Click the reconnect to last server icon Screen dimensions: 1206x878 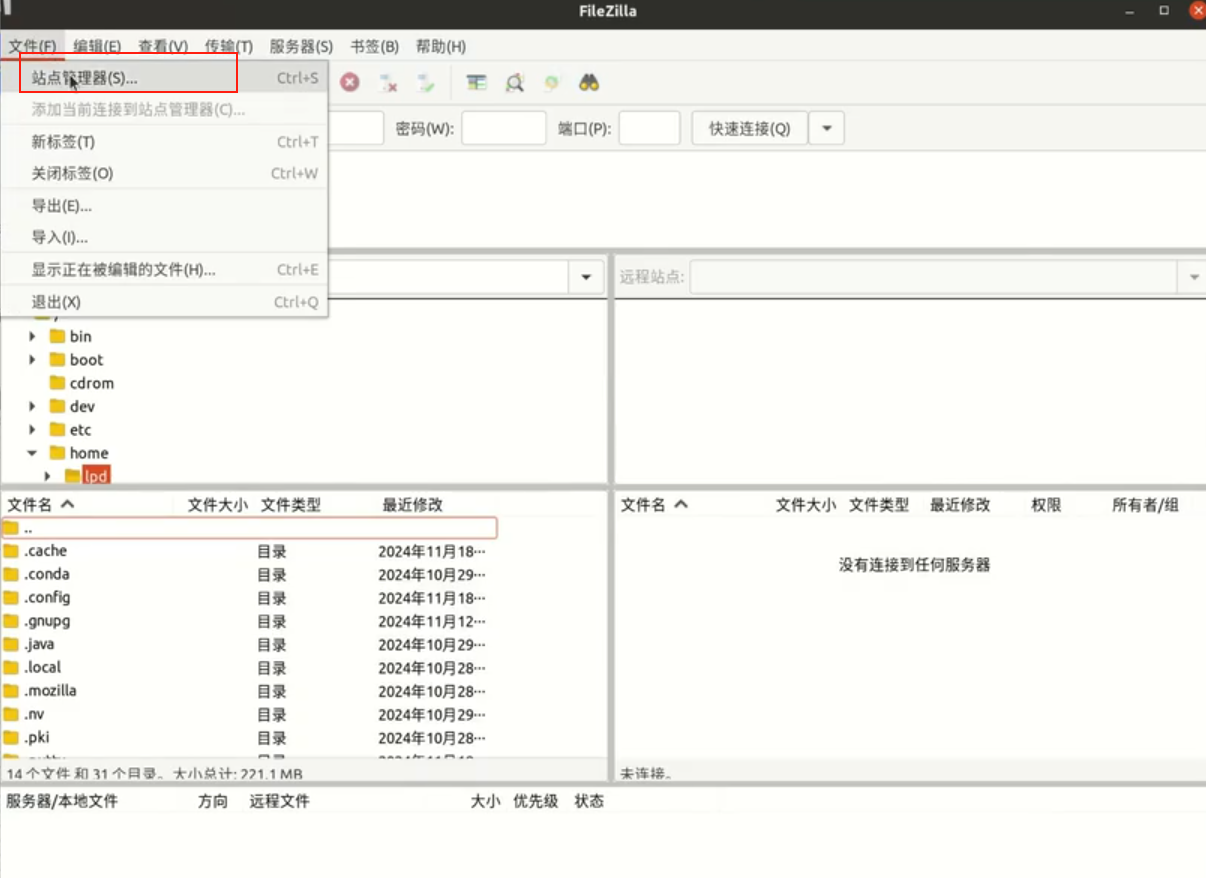[426, 83]
